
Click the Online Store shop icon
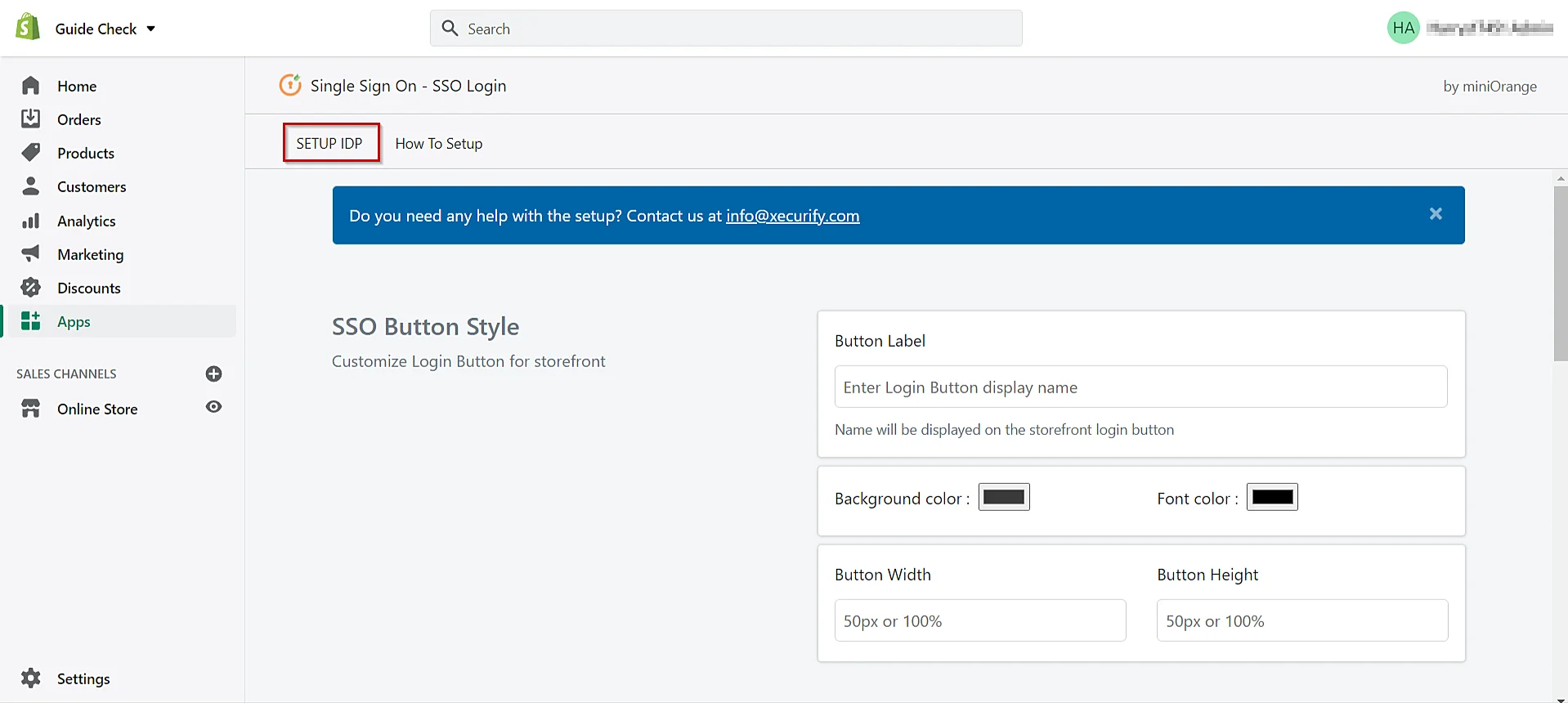(31, 408)
